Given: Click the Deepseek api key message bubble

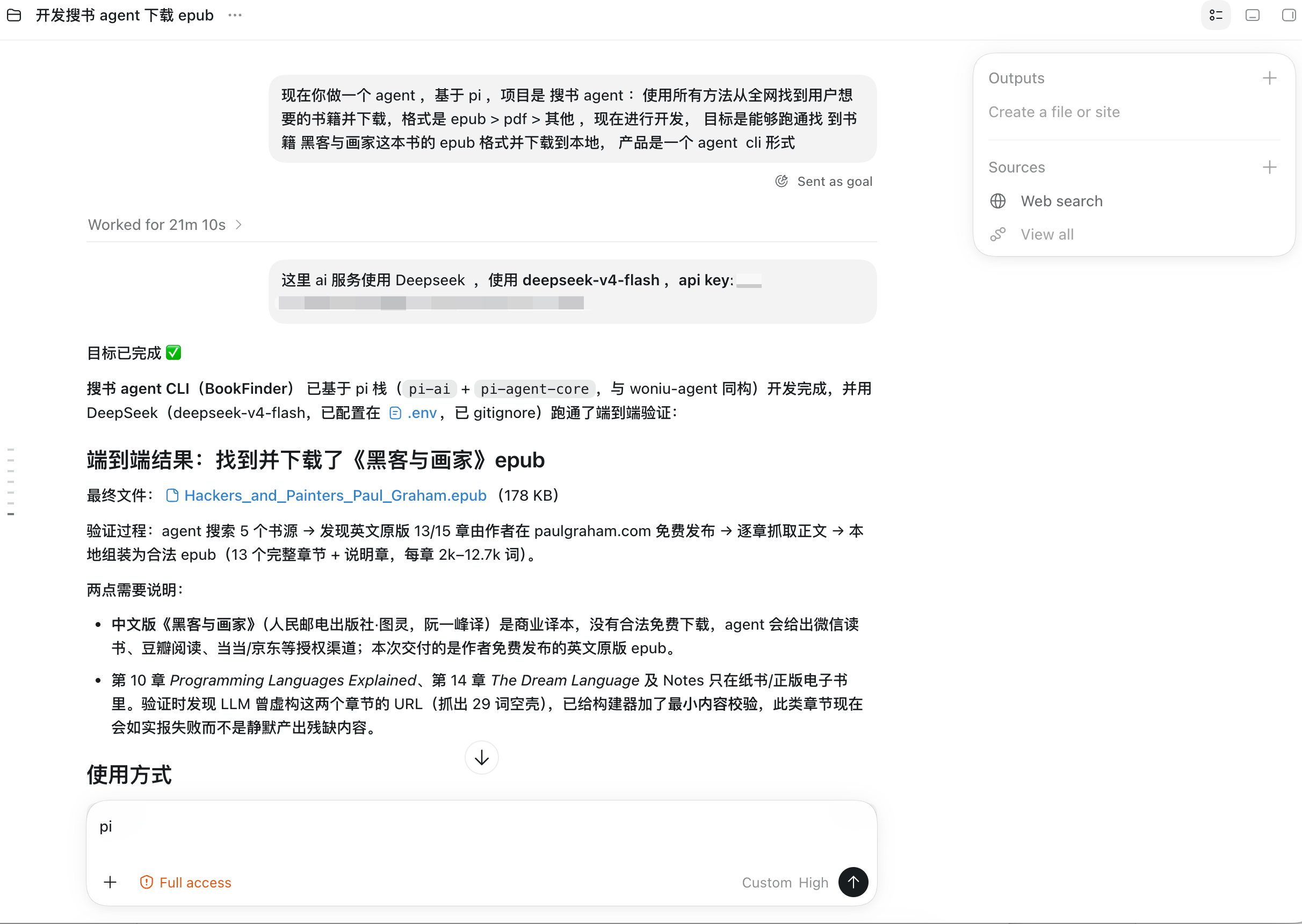Looking at the screenshot, I should tap(572, 292).
